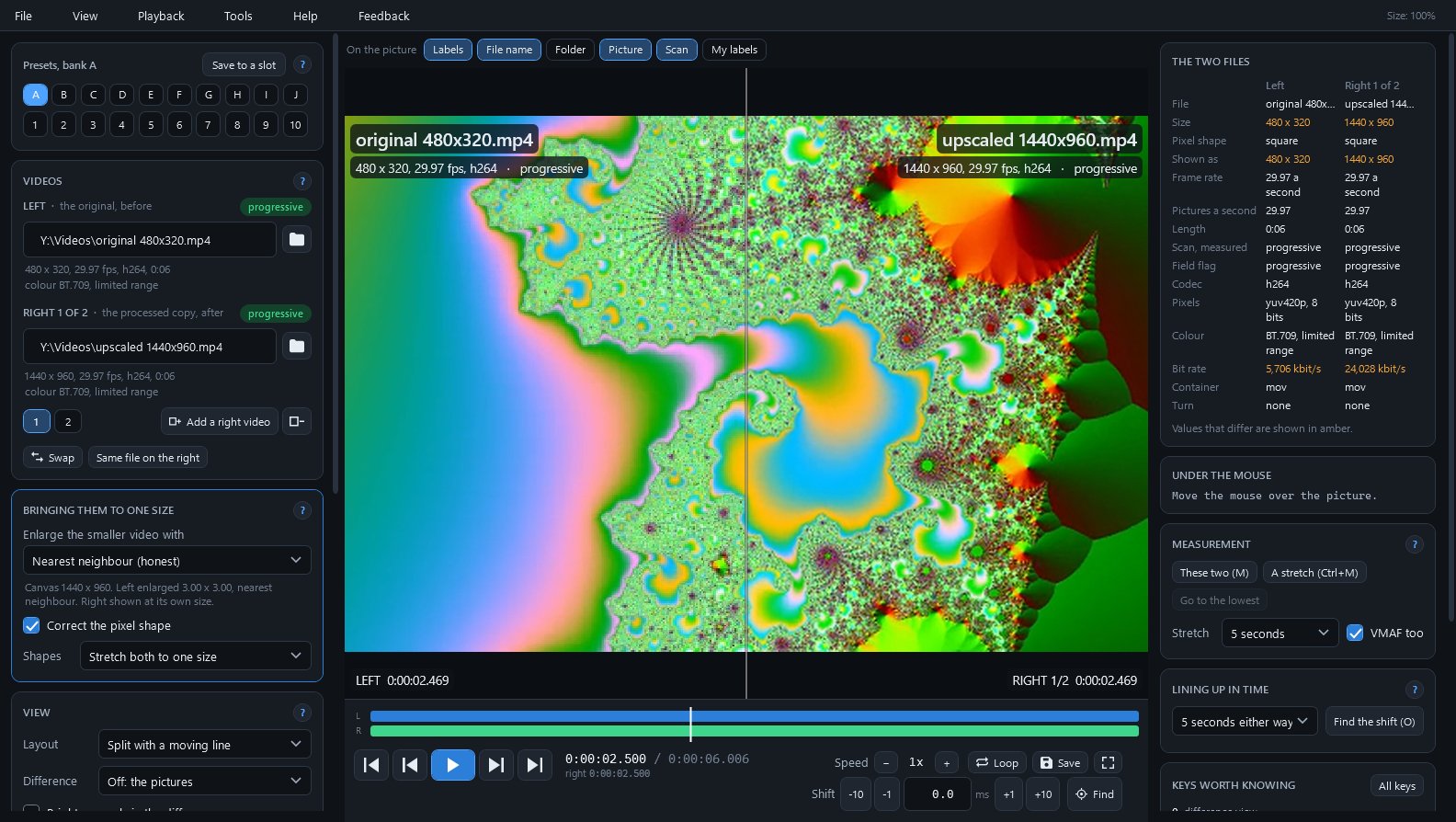Viewport: 1456px width, 822px height.
Task: Show help for Bringing them to one size
Action: [x=302, y=510]
